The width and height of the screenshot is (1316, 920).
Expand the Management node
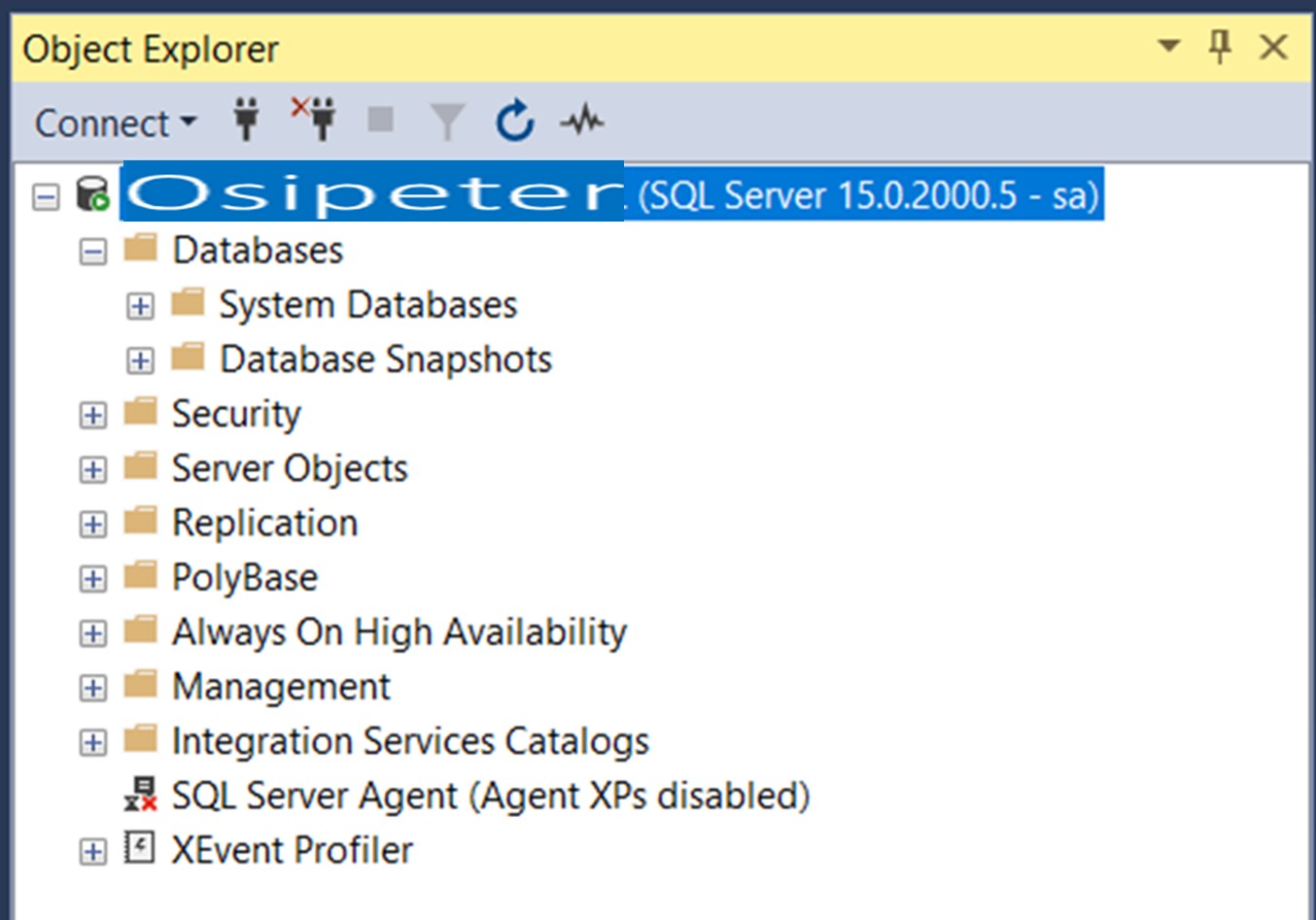pyautogui.click(x=93, y=688)
